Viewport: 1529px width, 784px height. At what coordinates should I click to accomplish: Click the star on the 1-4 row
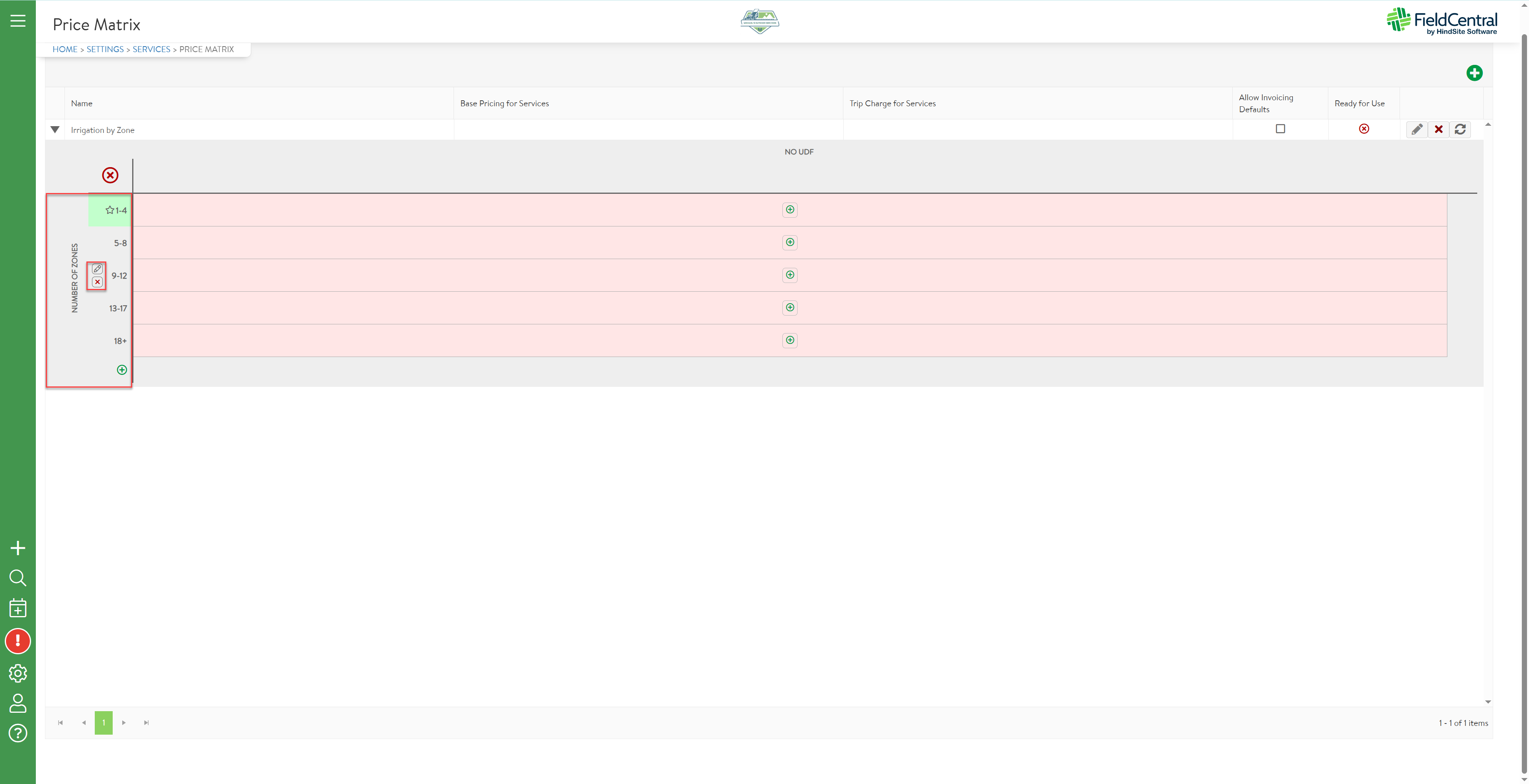click(110, 210)
